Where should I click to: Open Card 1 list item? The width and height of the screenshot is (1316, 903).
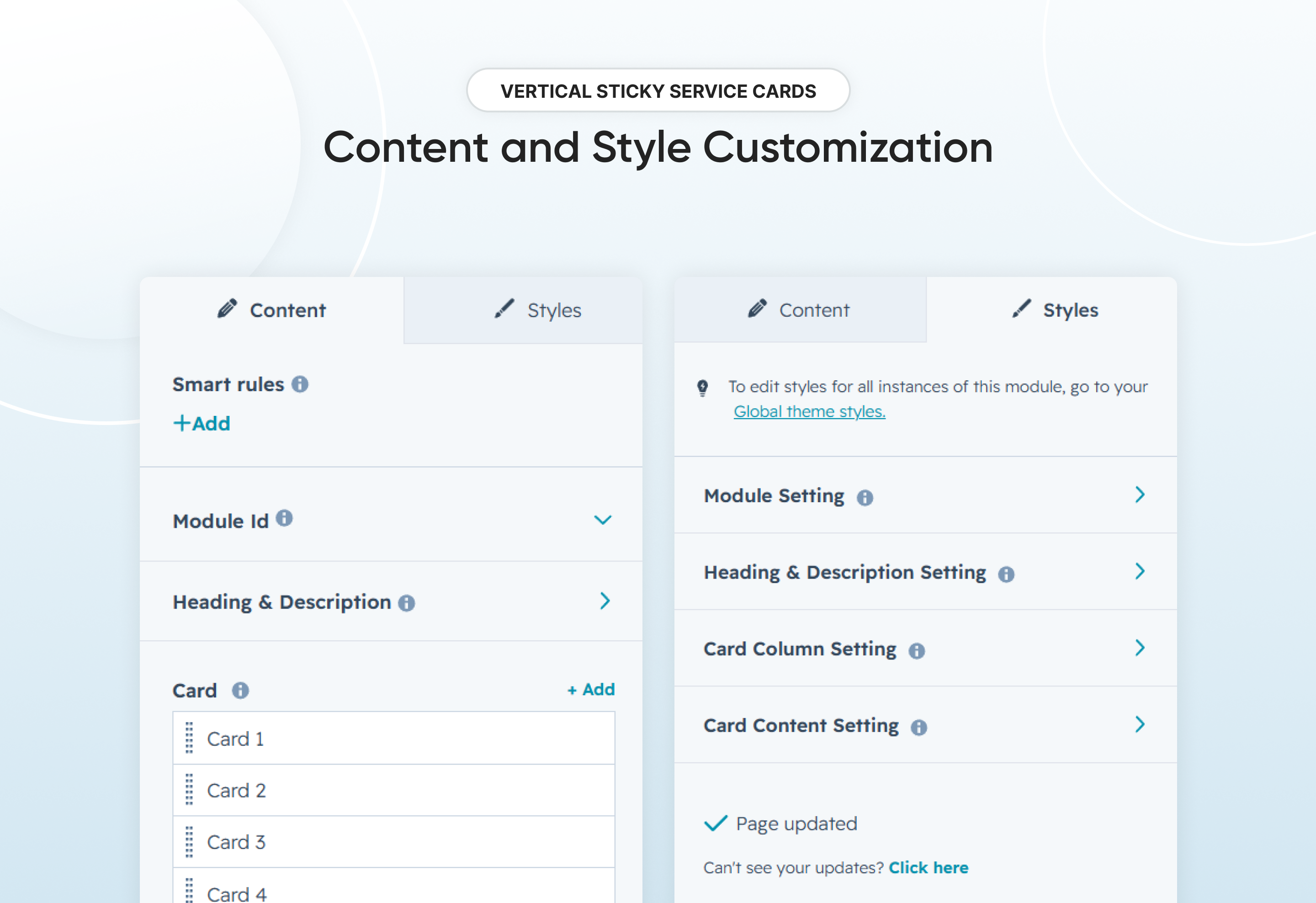point(393,738)
